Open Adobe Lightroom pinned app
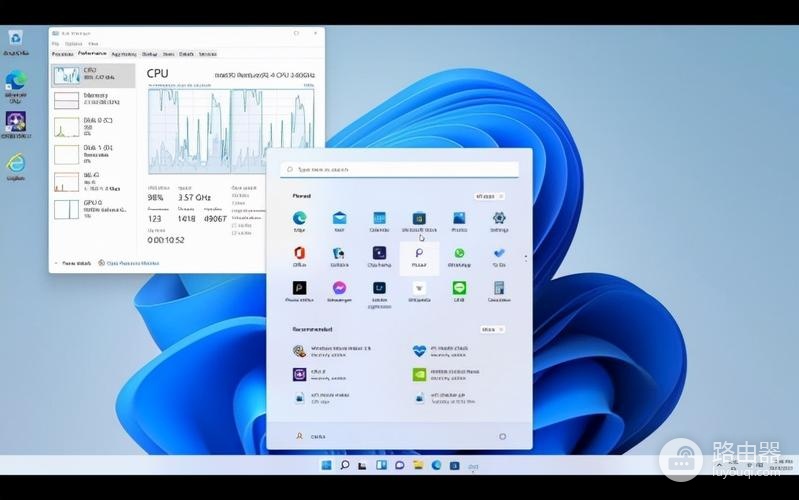Image resolution: width=799 pixels, height=500 pixels. point(379,295)
